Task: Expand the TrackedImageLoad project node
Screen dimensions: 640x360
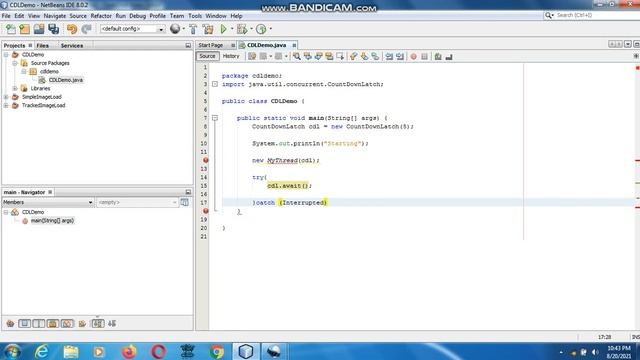Action: coord(6,106)
